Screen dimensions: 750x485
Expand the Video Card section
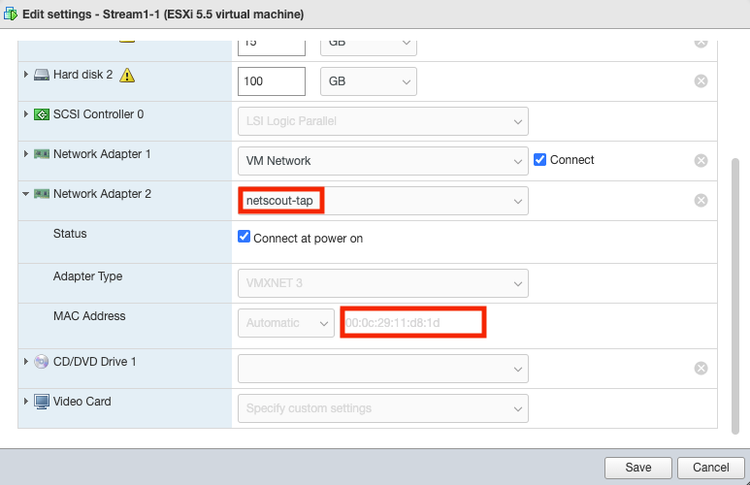pyautogui.click(x=26, y=401)
